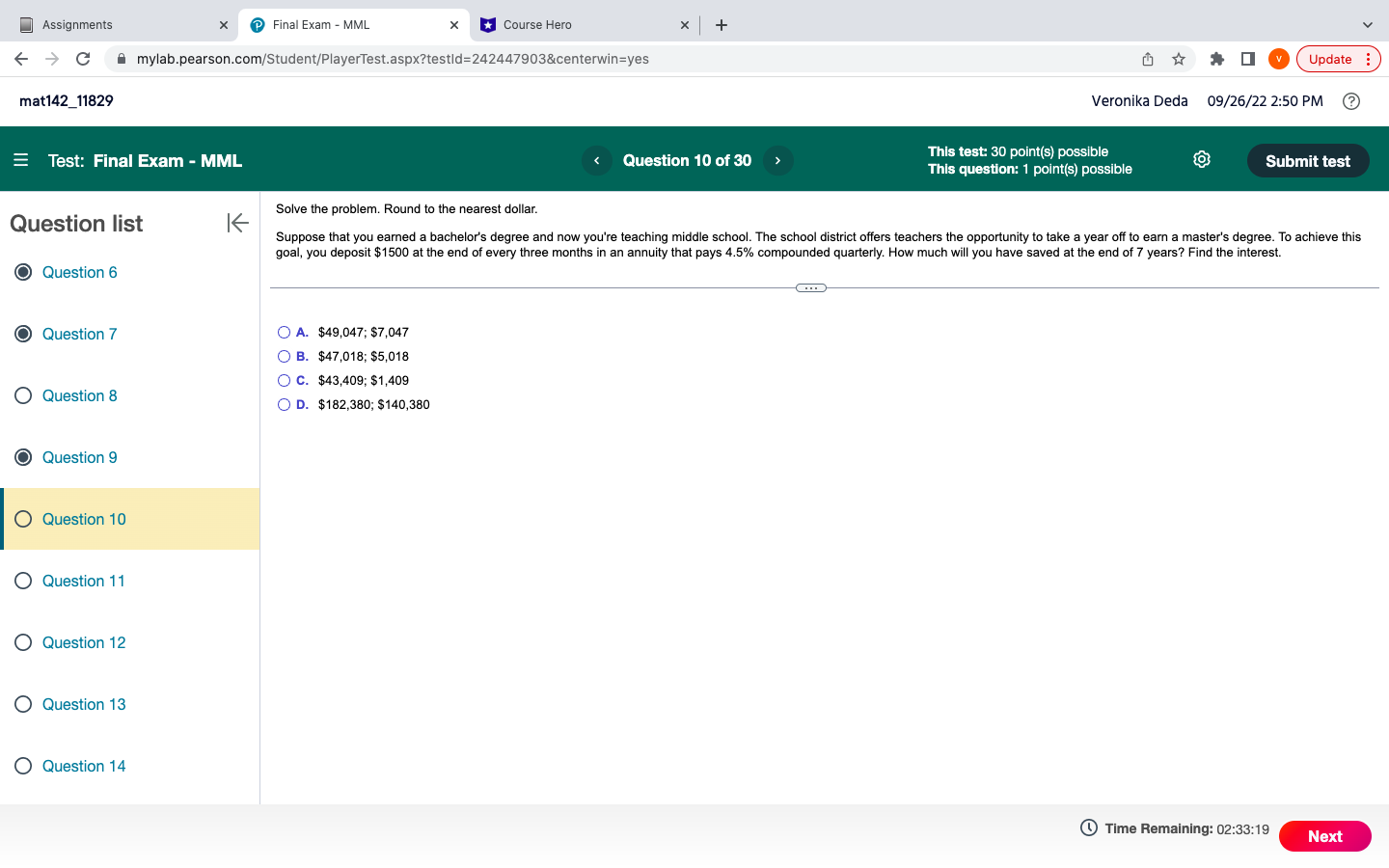Click the settings gear in the test header
The image size is (1389, 868).
coord(1201,159)
